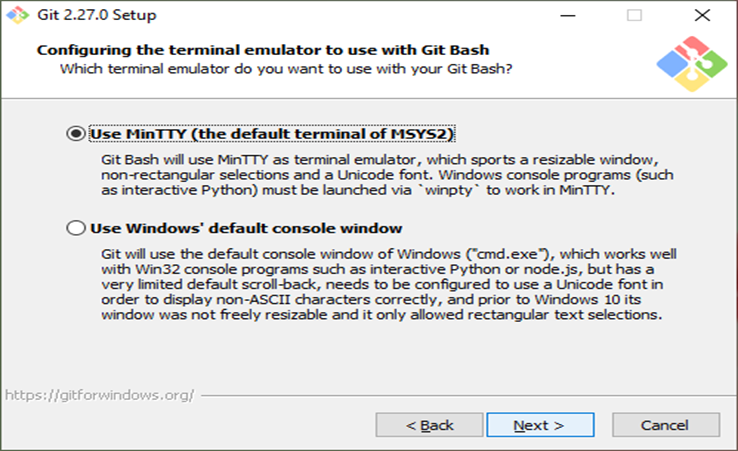Click the MinTTY description paragraph

pos(380,176)
